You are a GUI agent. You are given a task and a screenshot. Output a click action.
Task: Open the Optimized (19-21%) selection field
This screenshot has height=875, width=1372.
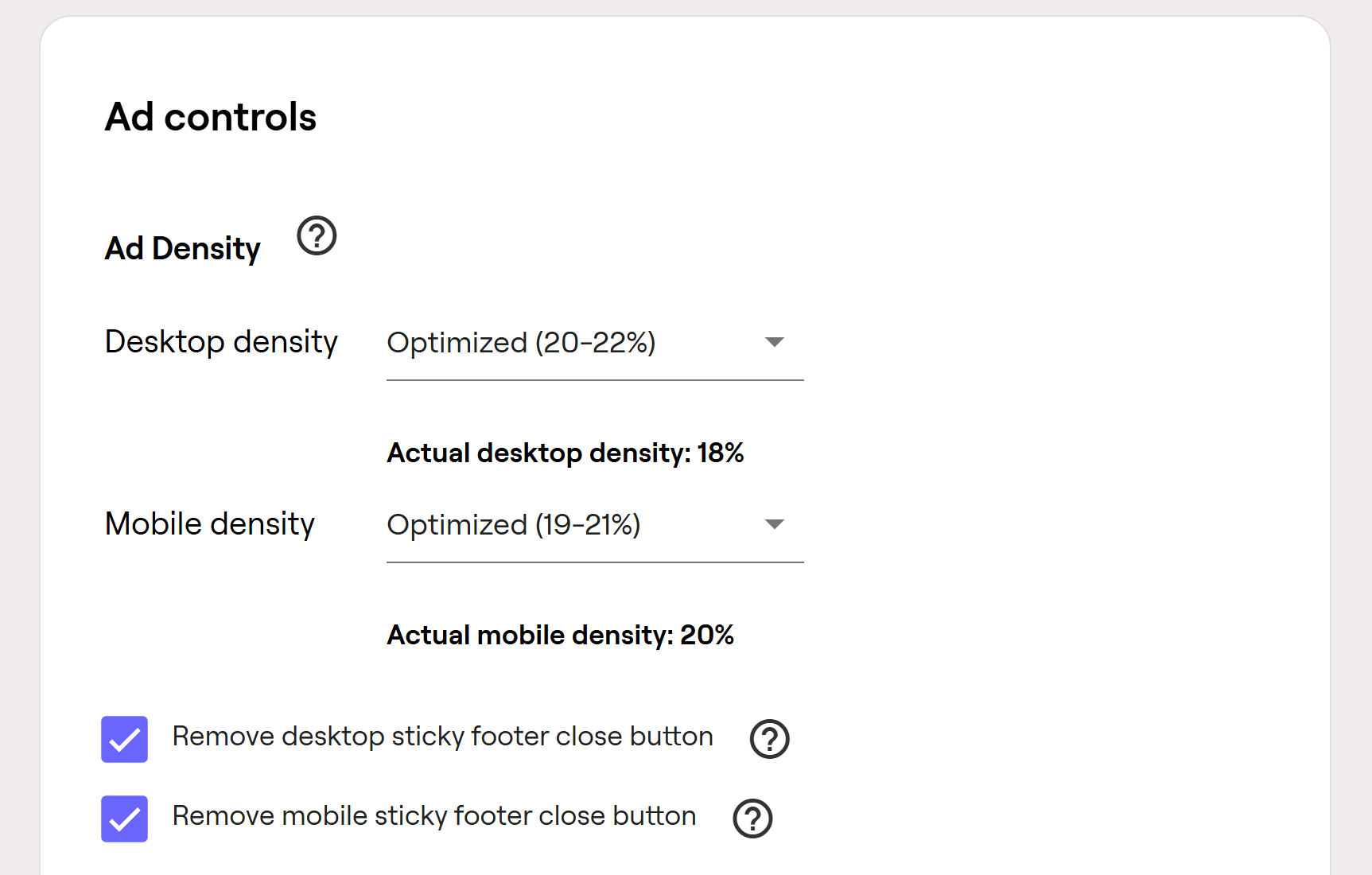595,526
